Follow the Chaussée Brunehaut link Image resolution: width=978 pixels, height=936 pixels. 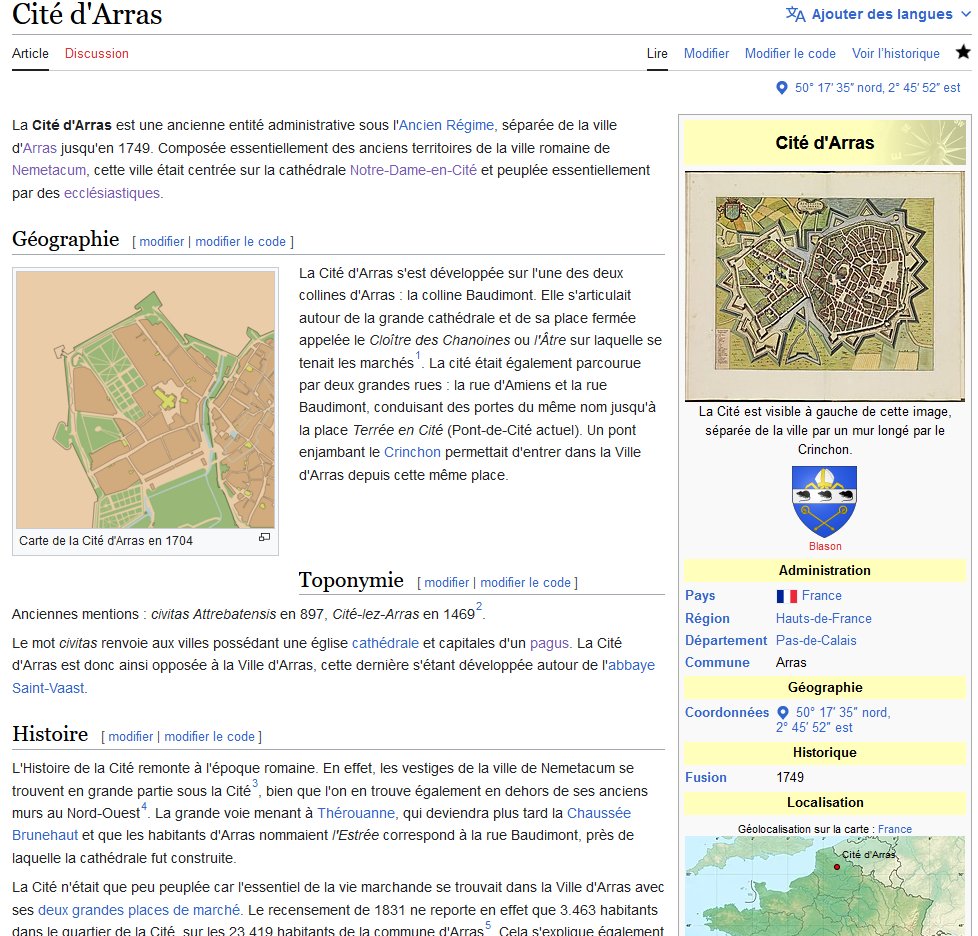click(599, 814)
